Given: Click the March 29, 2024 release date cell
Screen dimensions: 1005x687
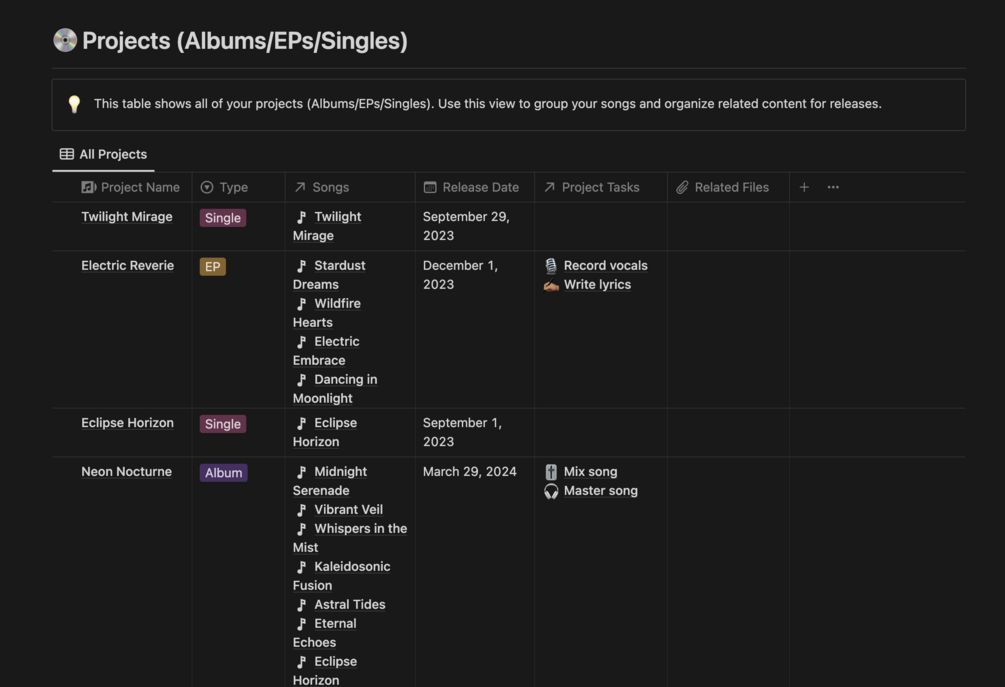Looking at the screenshot, I should [x=470, y=472].
